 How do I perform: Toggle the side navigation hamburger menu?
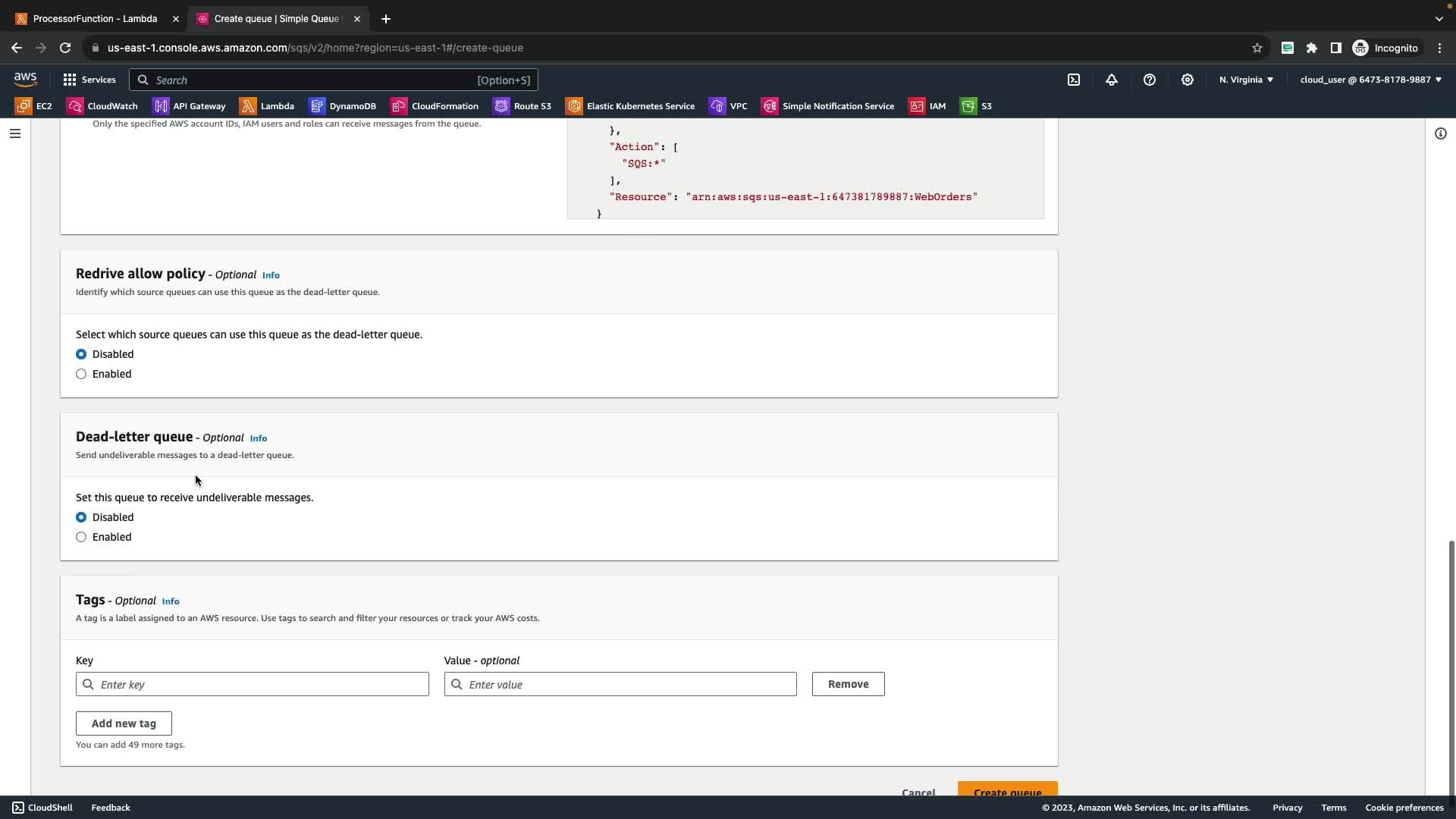click(x=15, y=133)
